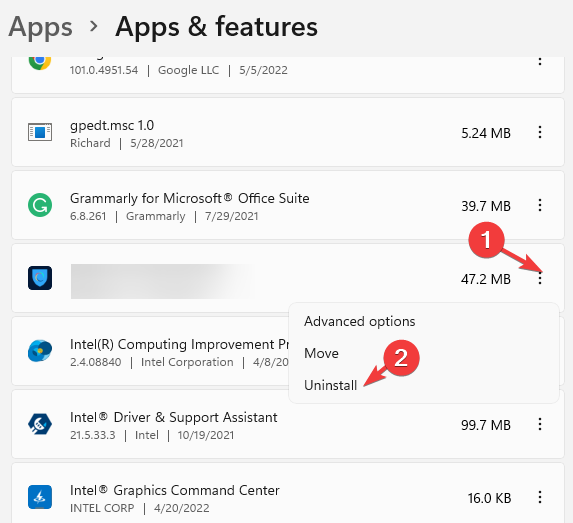Click the 2.4.08840 version text
The image size is (573, 523).
[95, 362]
